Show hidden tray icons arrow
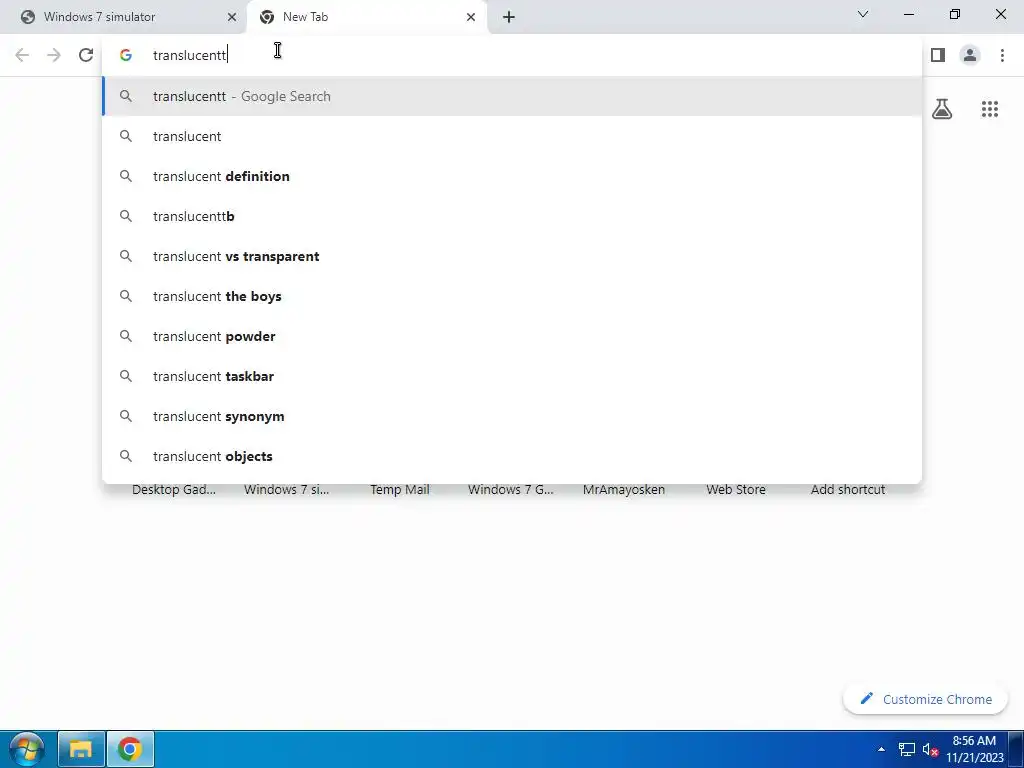 [x=881, y=749]
